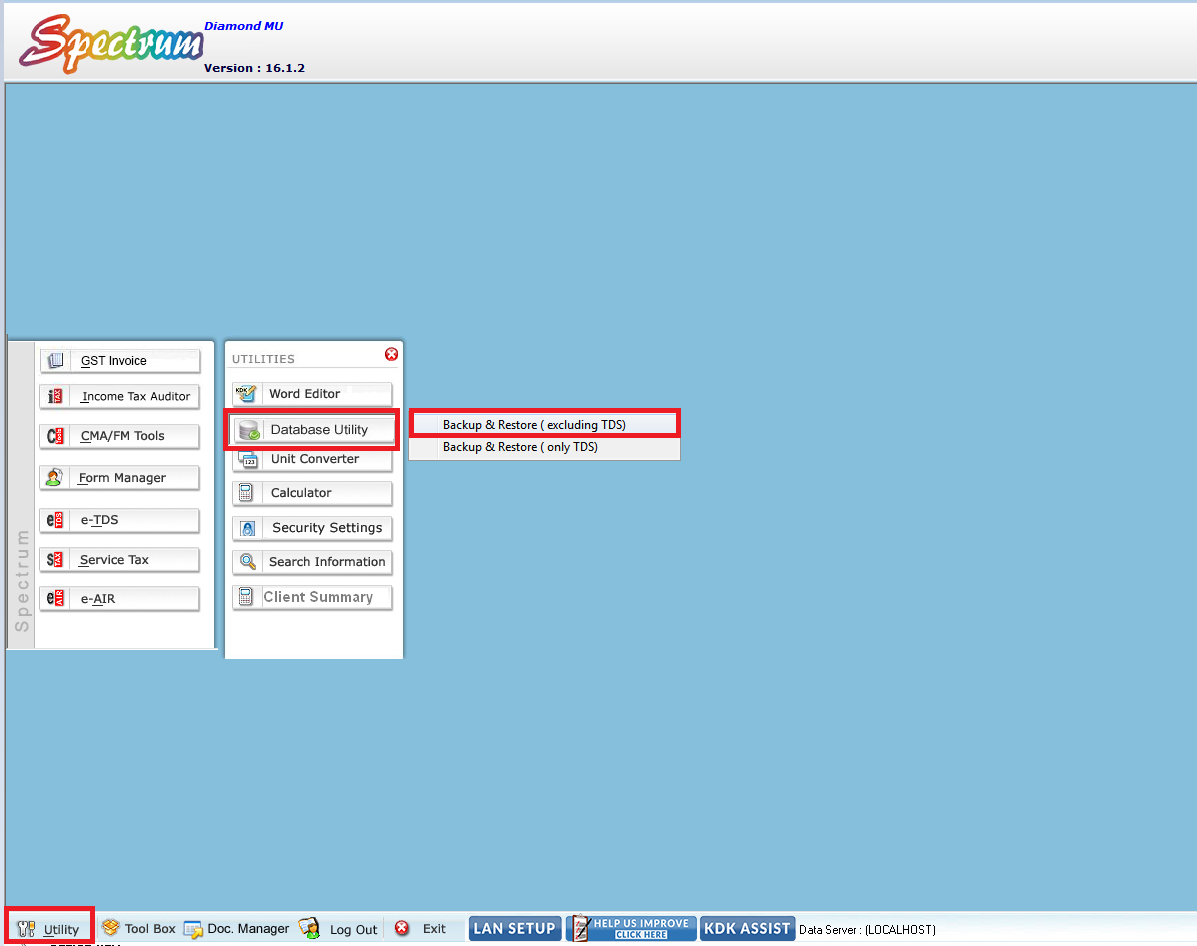Open CMA/FM Tools
Viewport: 1197px width, 946px height.
[x=120, y=436]
